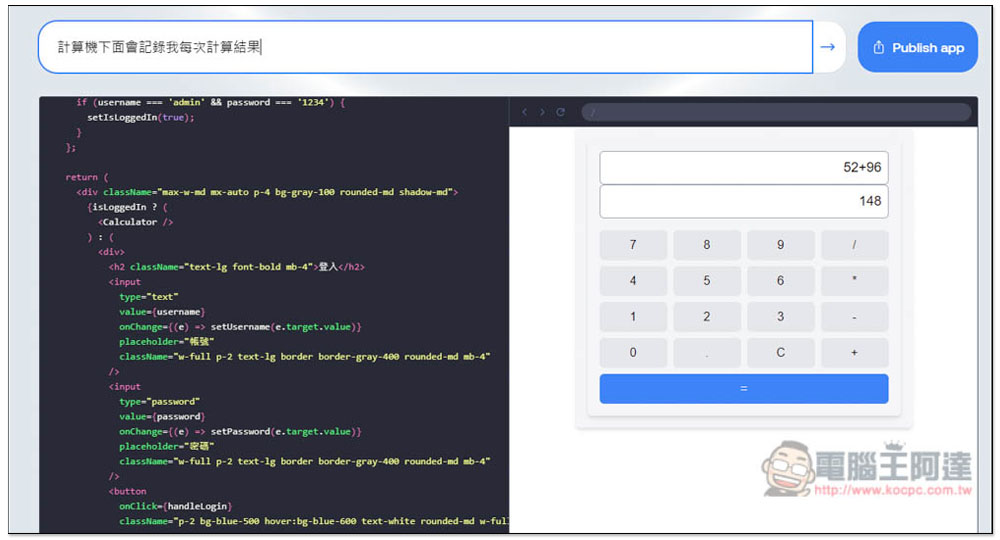Tap calculator key 6

pos(781,281)
